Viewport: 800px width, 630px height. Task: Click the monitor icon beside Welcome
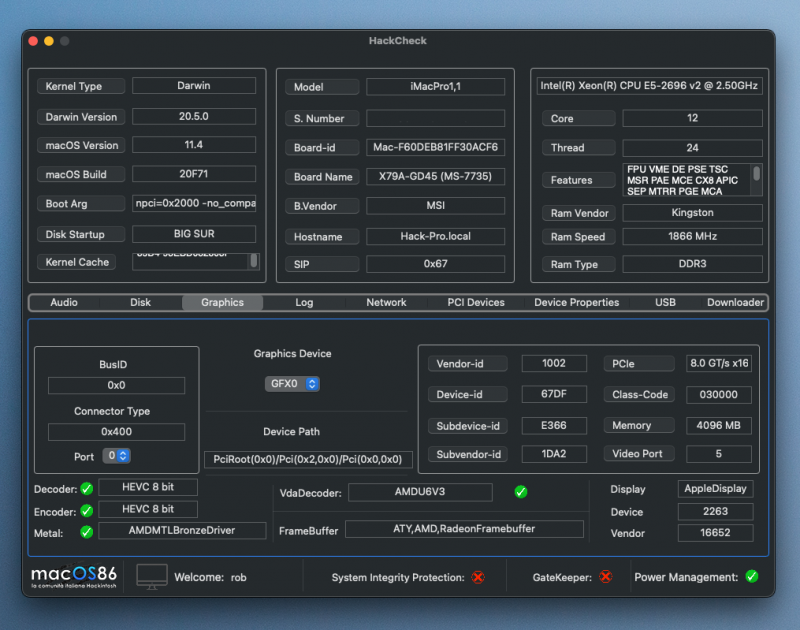click(x=152, y=576)
